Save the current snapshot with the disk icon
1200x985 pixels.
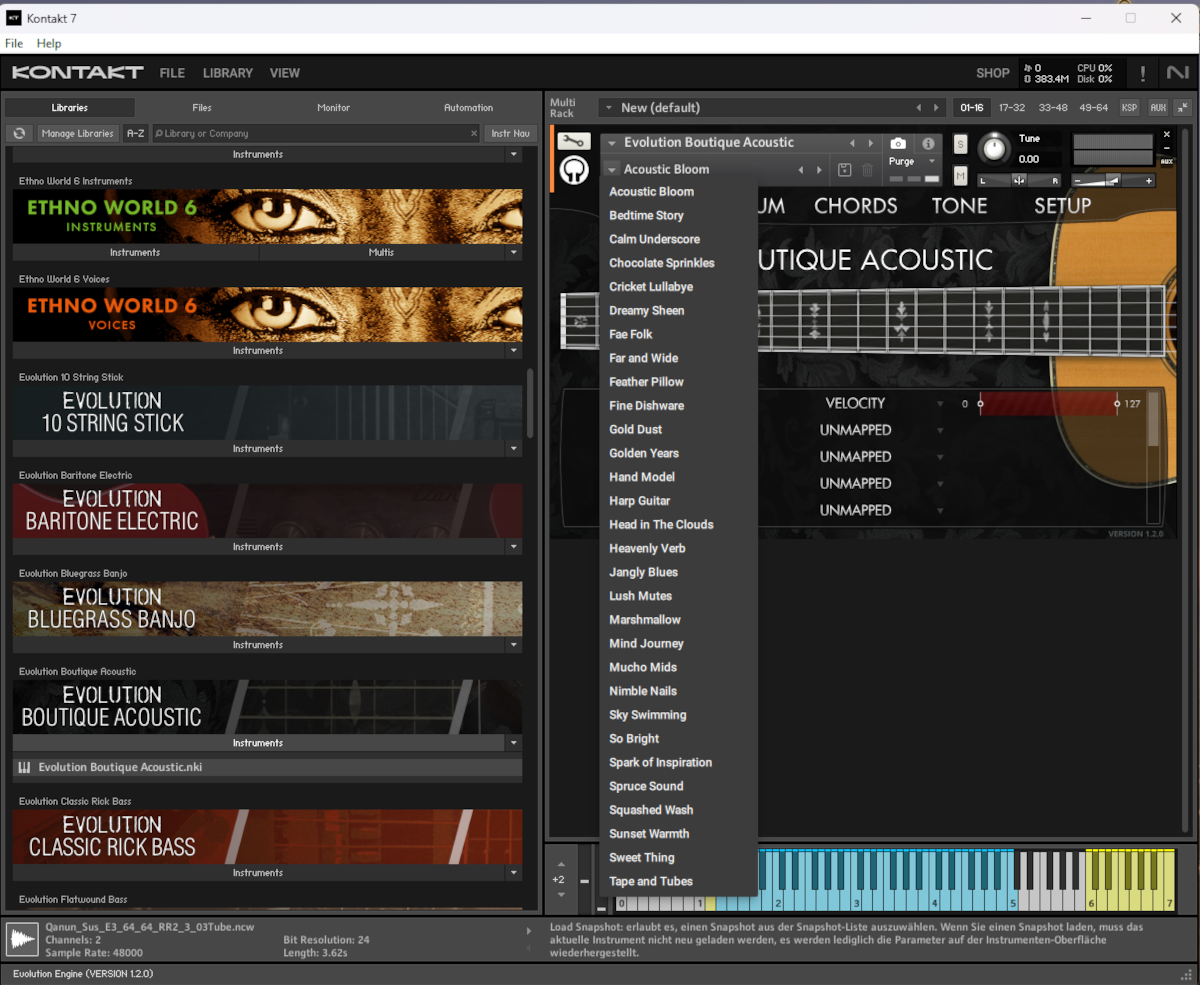845,170
